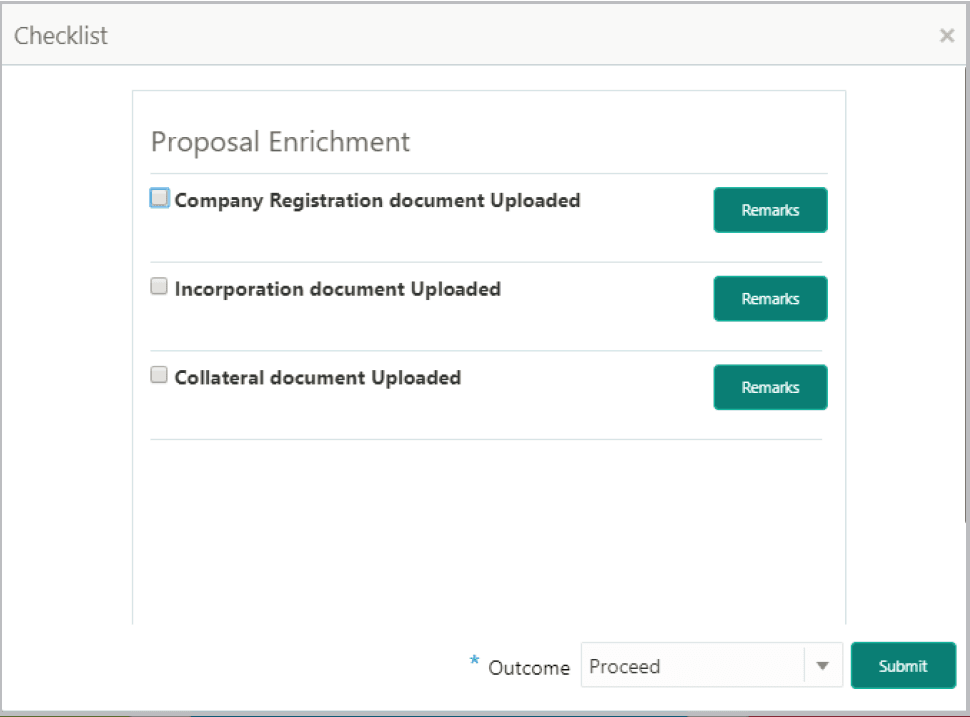Click the Proposal Enrichment heading
Viewport: 970px width, 717px height.
point(279,141)
